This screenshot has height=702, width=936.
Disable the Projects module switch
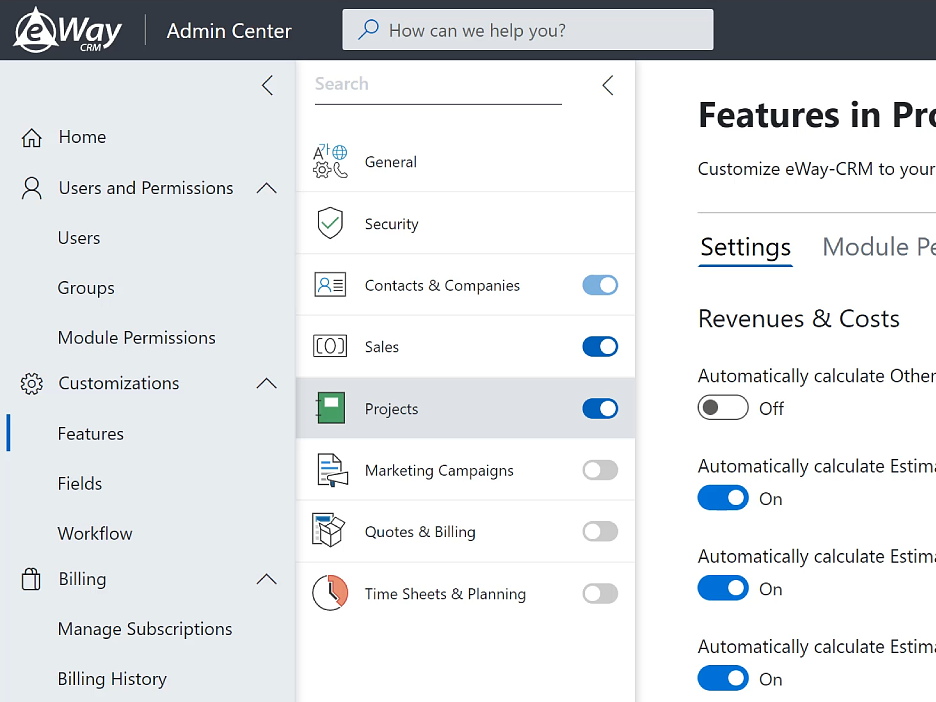(x=600, y=409)
